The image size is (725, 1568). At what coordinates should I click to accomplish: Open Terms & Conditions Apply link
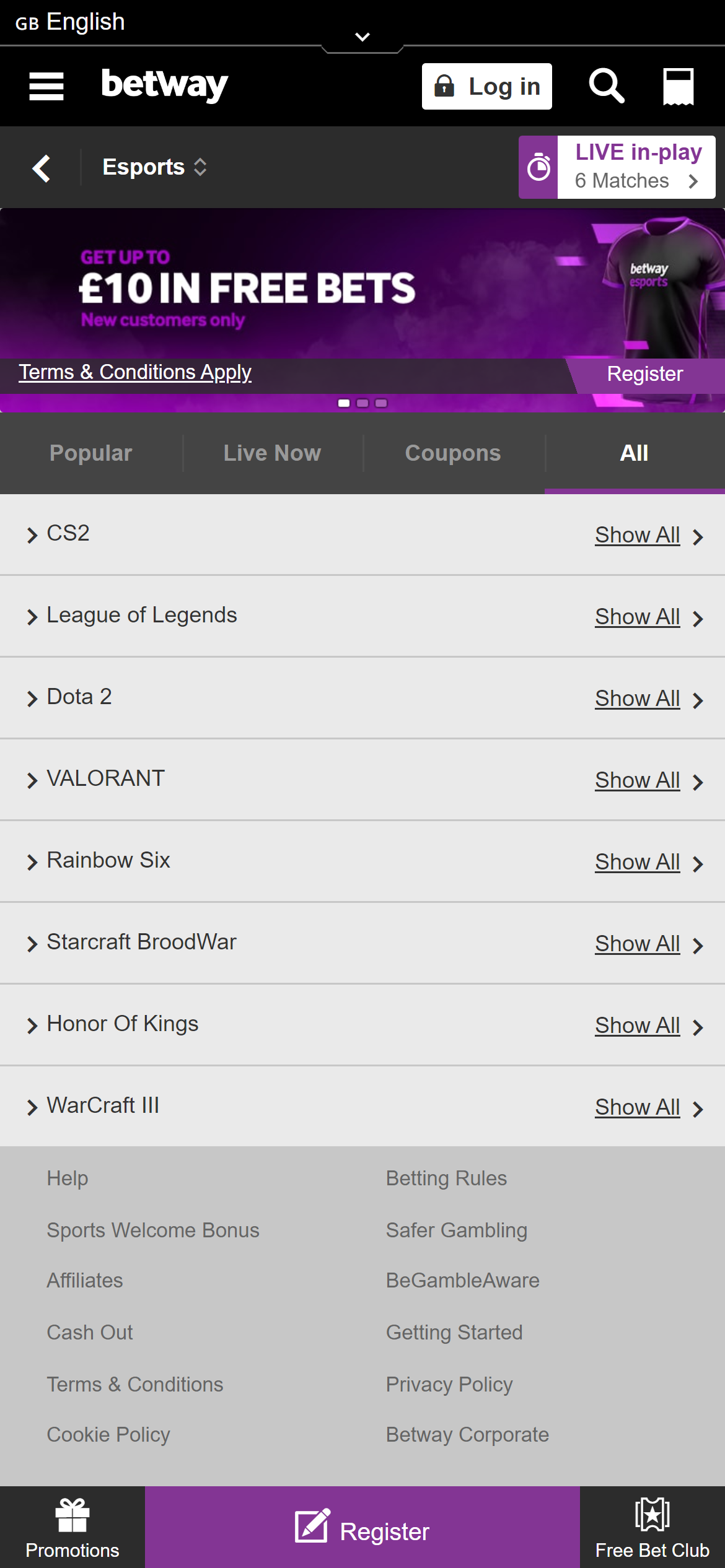click(x=135, y=372)
